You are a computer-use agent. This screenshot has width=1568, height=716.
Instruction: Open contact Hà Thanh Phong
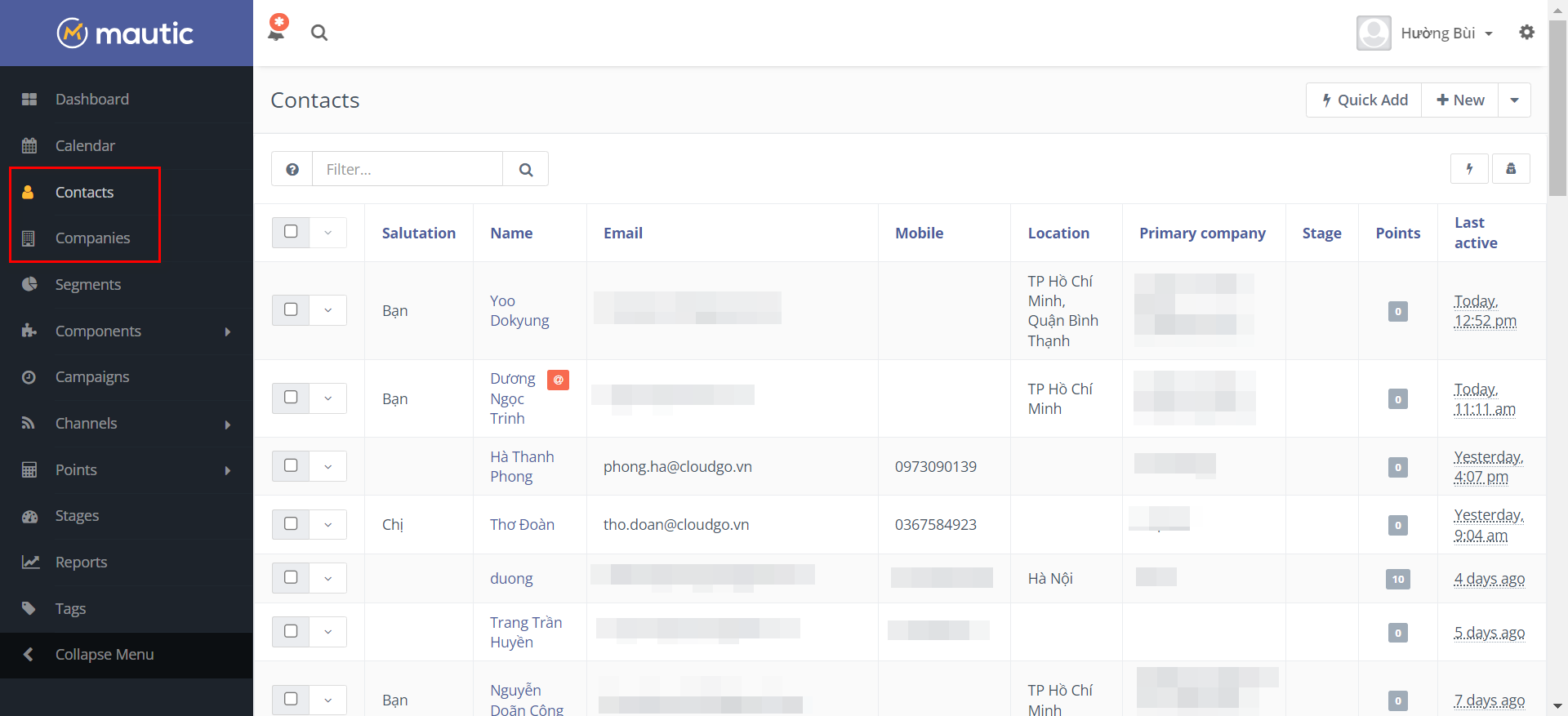pyautogui.click(x=522, y=467)
